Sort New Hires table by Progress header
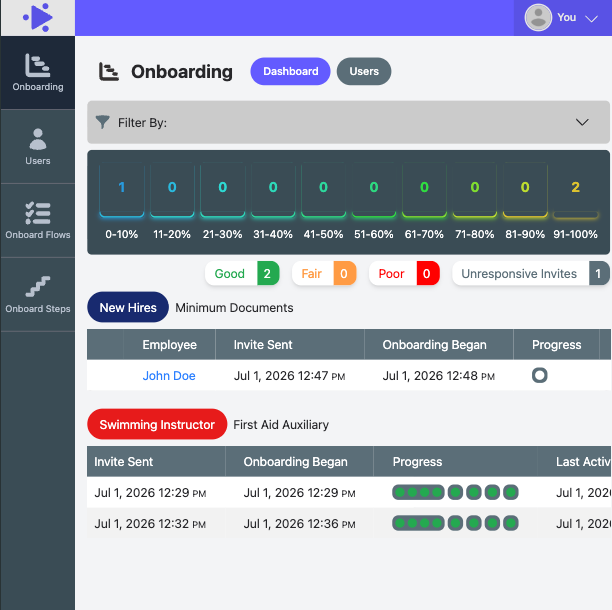The image size is (612, 610). pyautogui.click(x=557, y=345)
